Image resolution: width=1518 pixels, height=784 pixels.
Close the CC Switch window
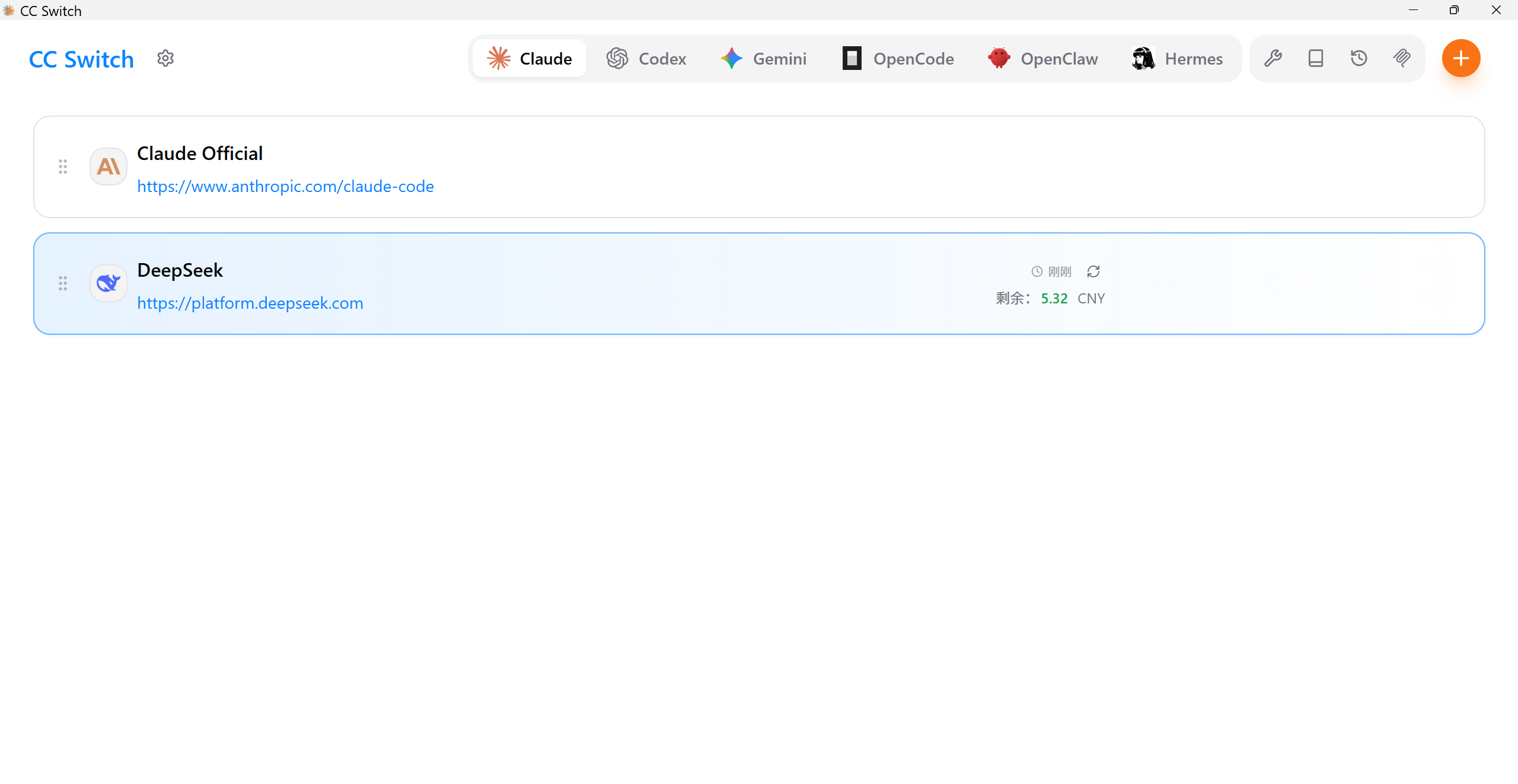click(x=1496, y=10)
